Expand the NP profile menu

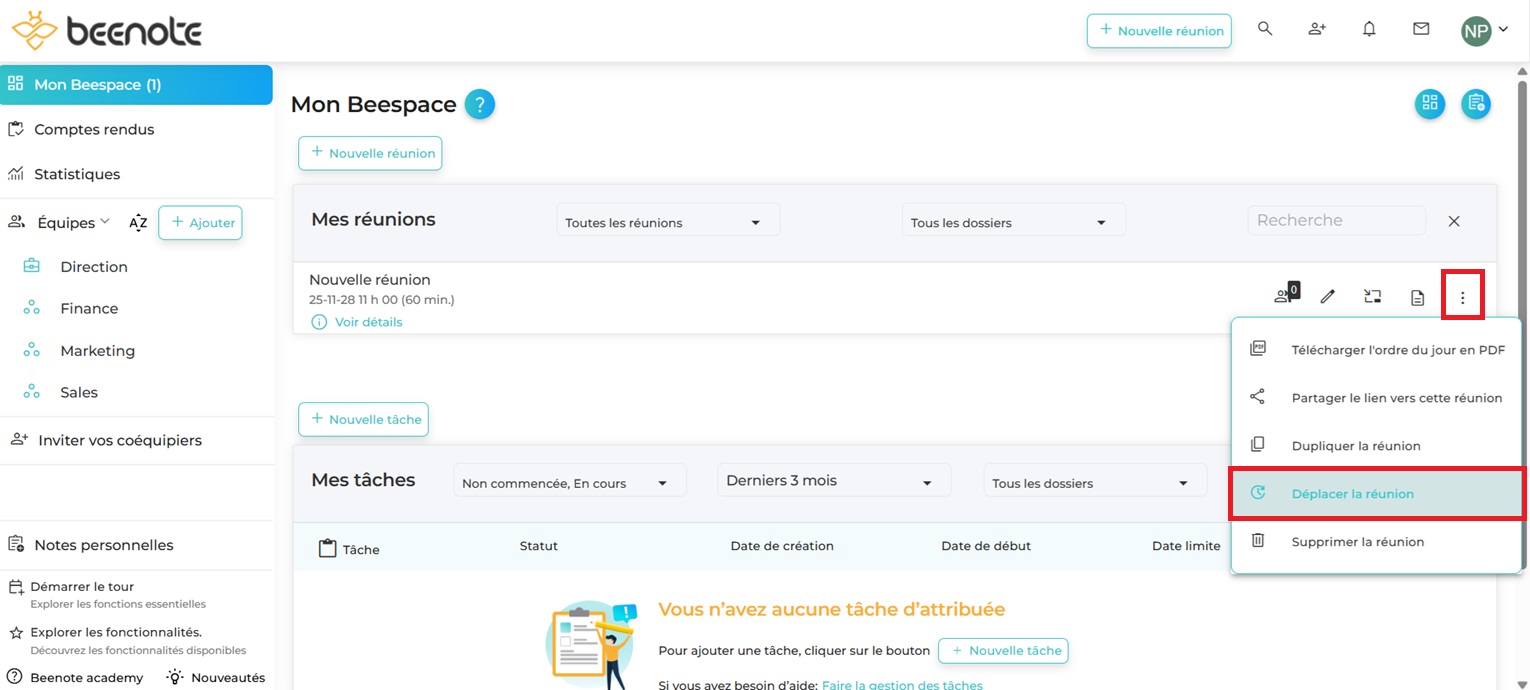coord(1485,31)
